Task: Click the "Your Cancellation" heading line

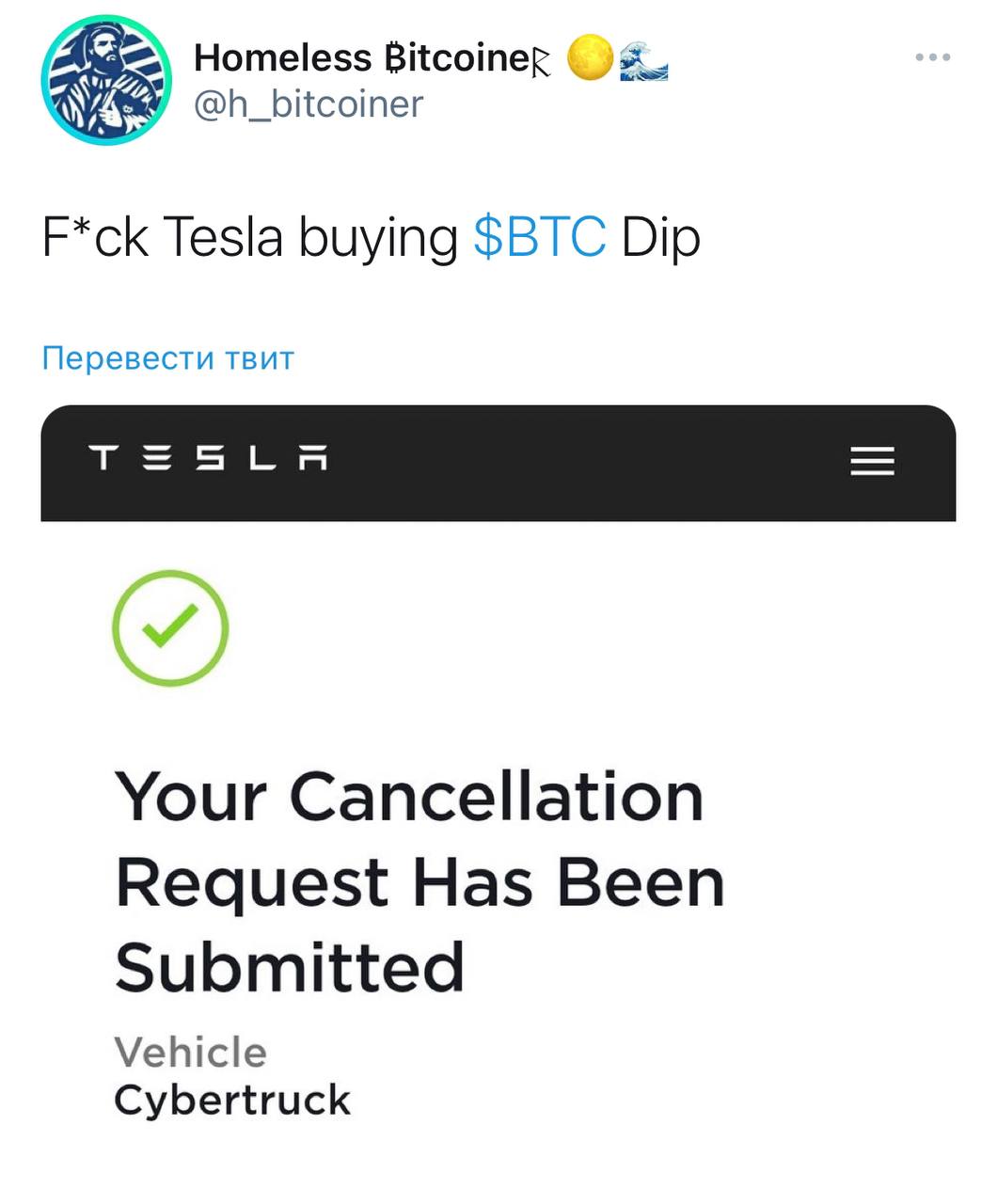Action: coord(409,796)
